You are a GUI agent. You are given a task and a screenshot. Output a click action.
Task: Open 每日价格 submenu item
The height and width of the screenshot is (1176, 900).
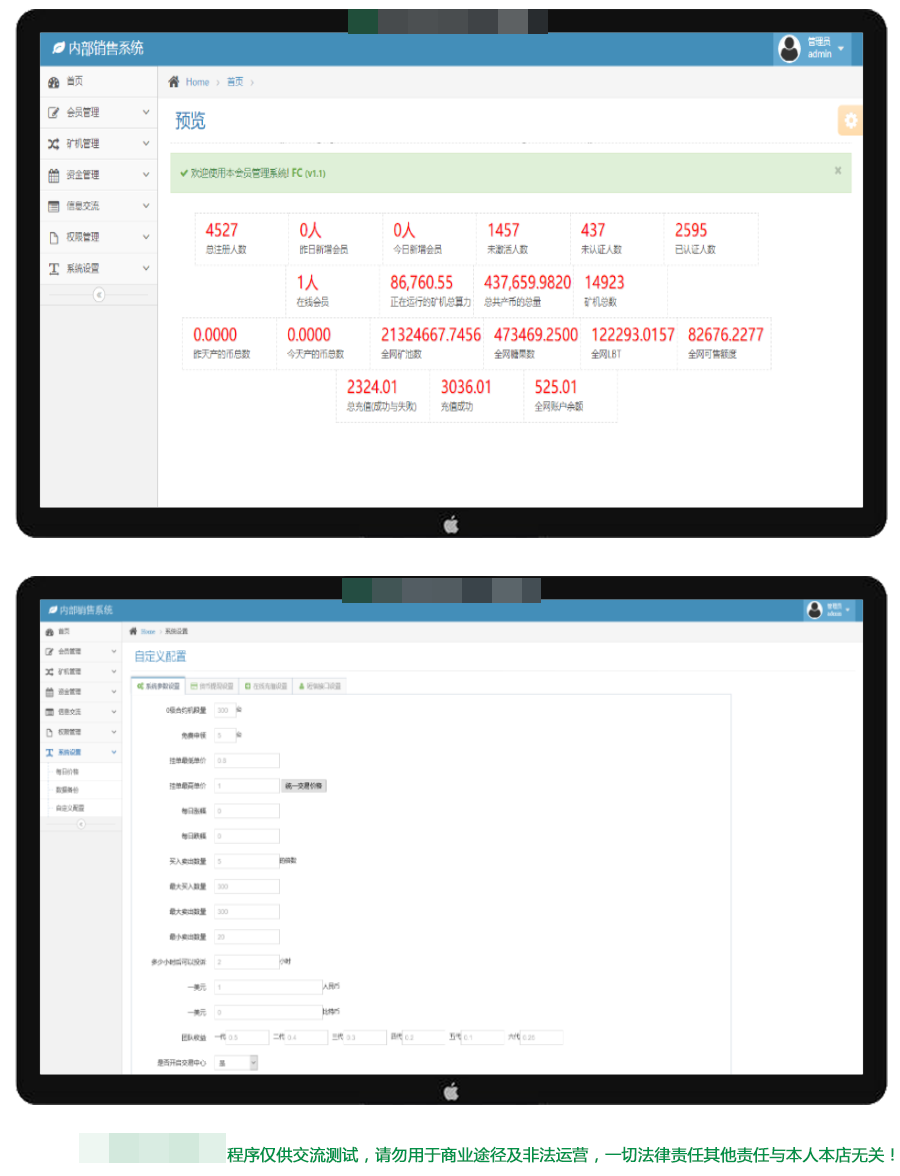[x=68, y=772]
